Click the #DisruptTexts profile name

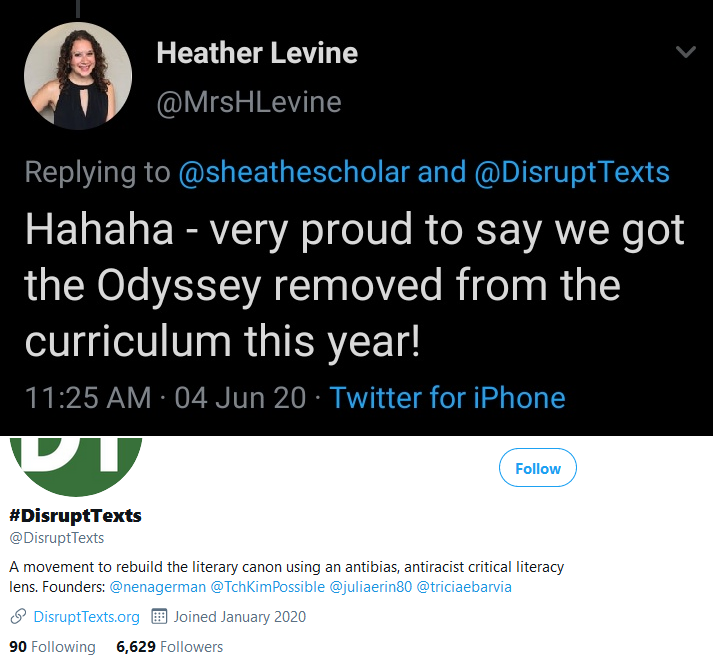click(x=75, y=516)
